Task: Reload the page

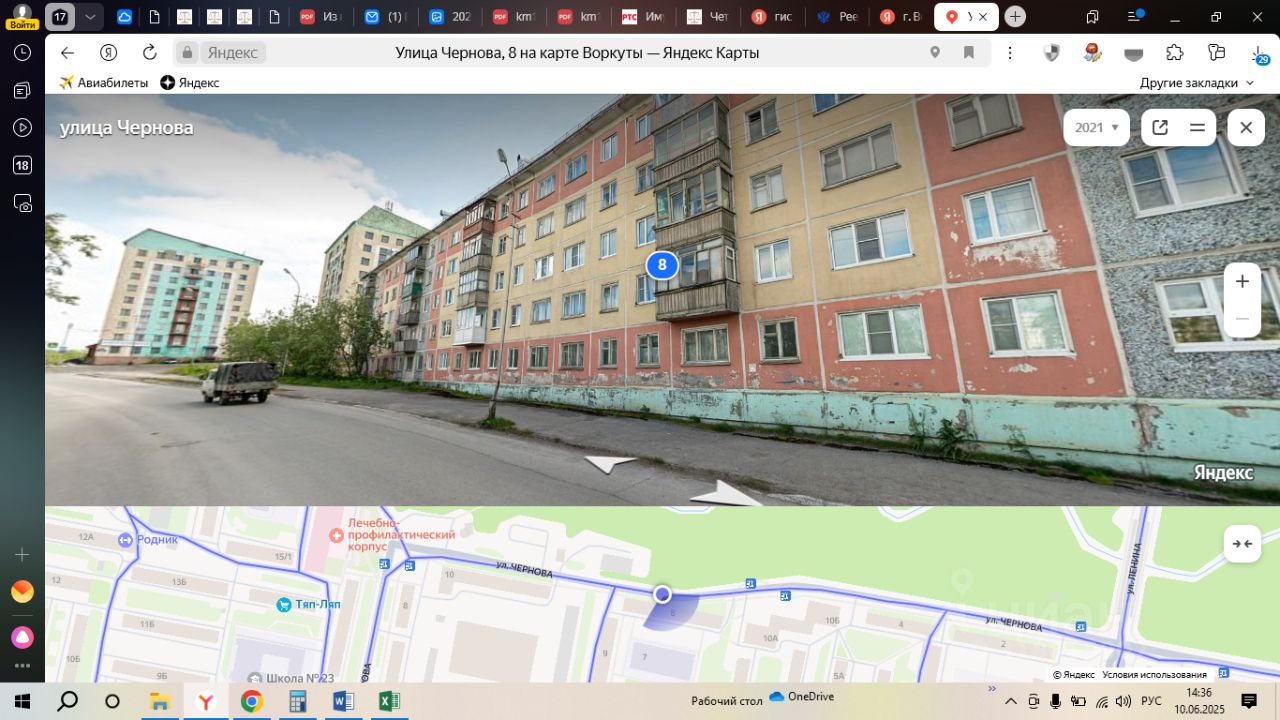Action: [150, 53]
